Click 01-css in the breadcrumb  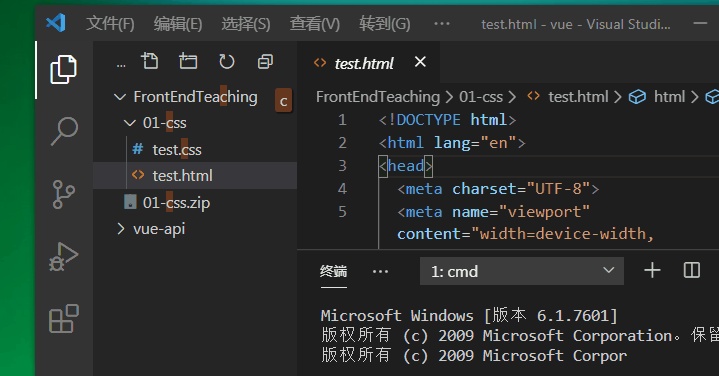pyautogui.click(x=481, y=97)
